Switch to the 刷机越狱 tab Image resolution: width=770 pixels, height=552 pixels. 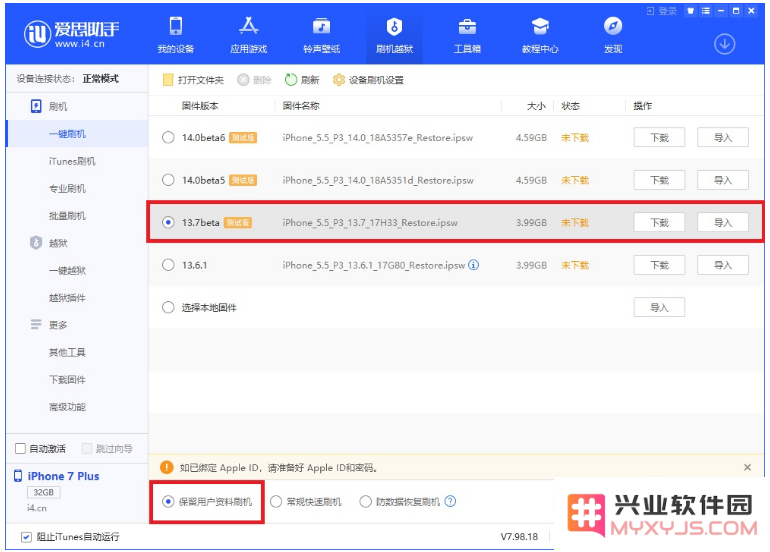point(394,34)
